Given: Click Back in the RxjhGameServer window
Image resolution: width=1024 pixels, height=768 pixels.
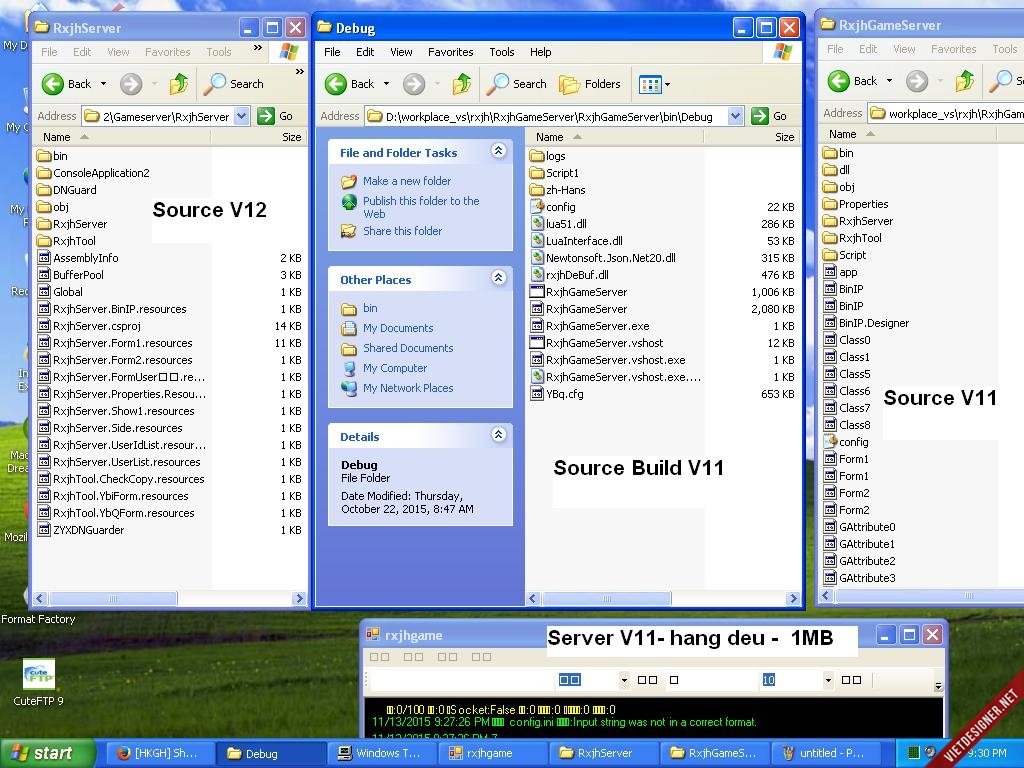Looking at the screenshot, I should 852,81.
